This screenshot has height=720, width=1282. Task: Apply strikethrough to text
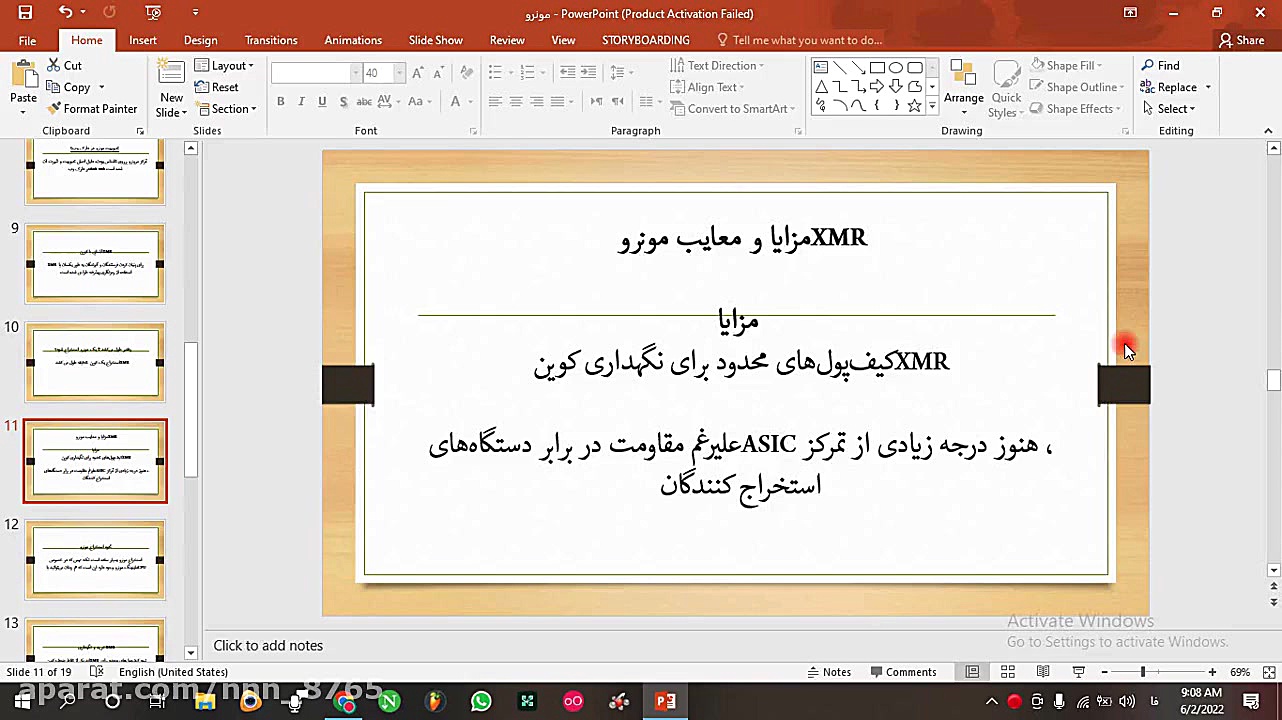pyautogui.click(x=364, y=101)
